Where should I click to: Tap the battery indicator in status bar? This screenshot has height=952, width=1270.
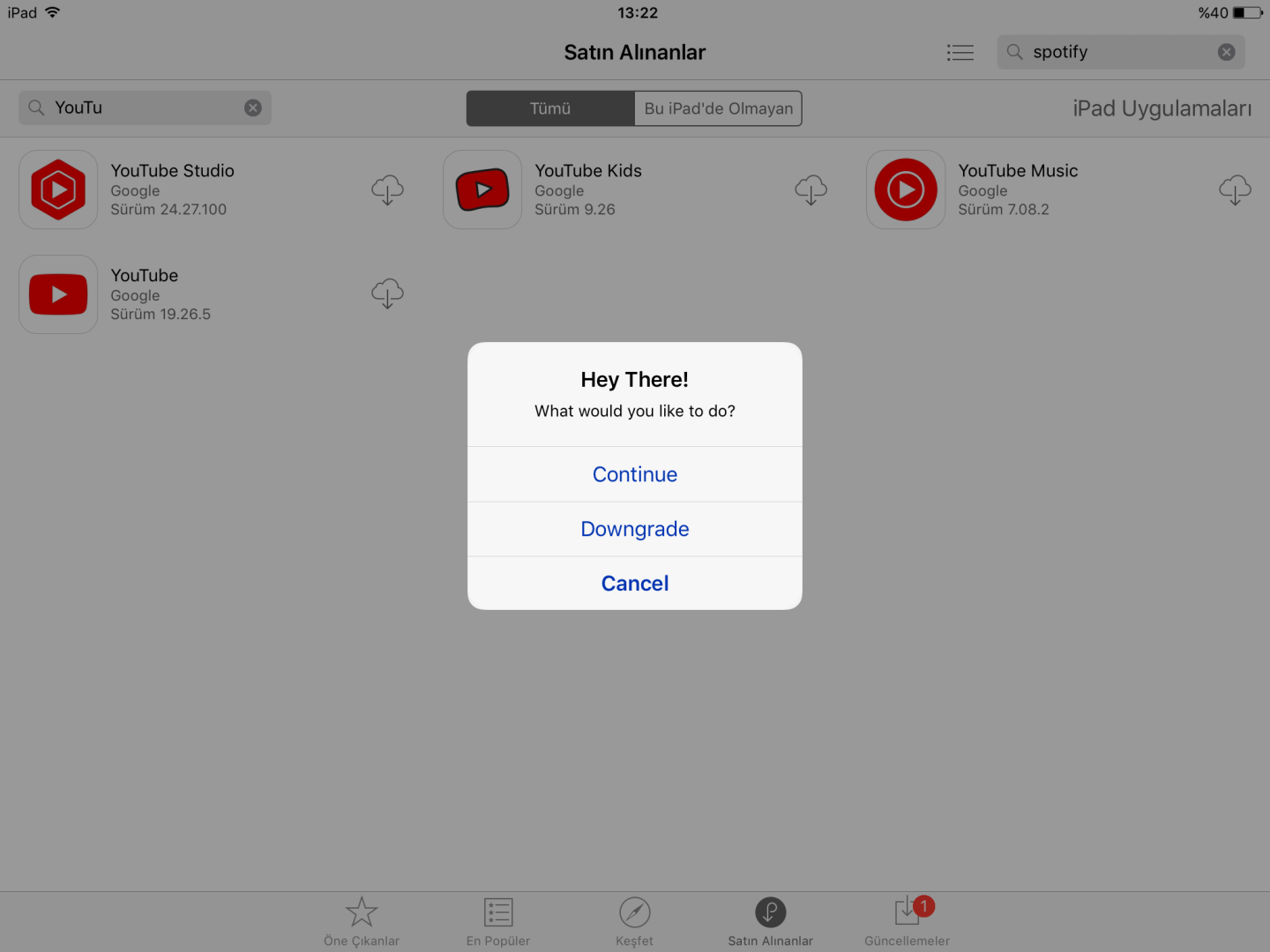[x=1248, y=12]
